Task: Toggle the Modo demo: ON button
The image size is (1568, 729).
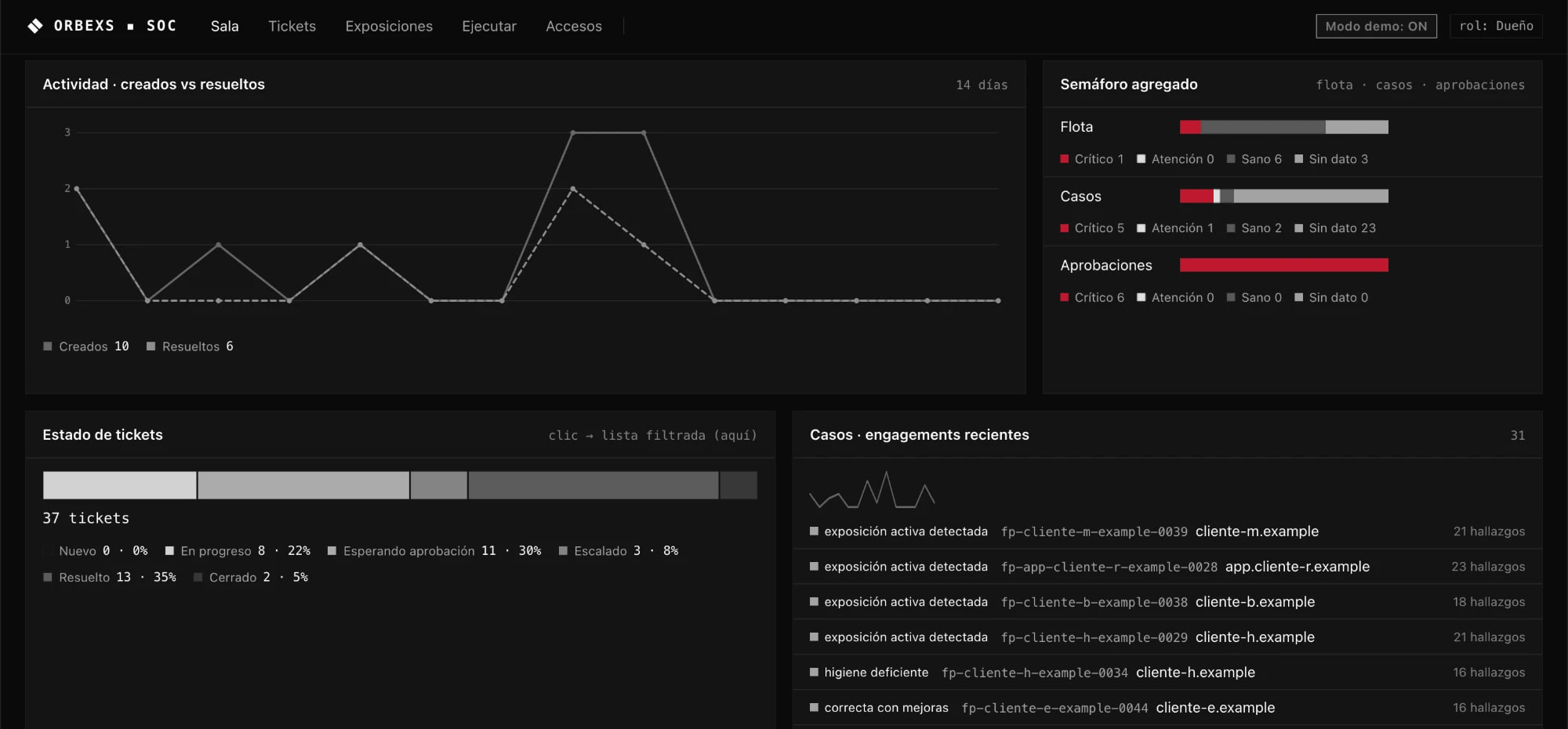Action: 1376,26
